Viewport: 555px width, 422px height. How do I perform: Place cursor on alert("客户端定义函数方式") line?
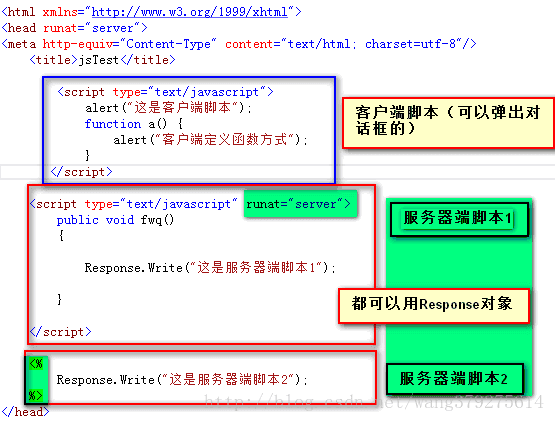point(210,140)
